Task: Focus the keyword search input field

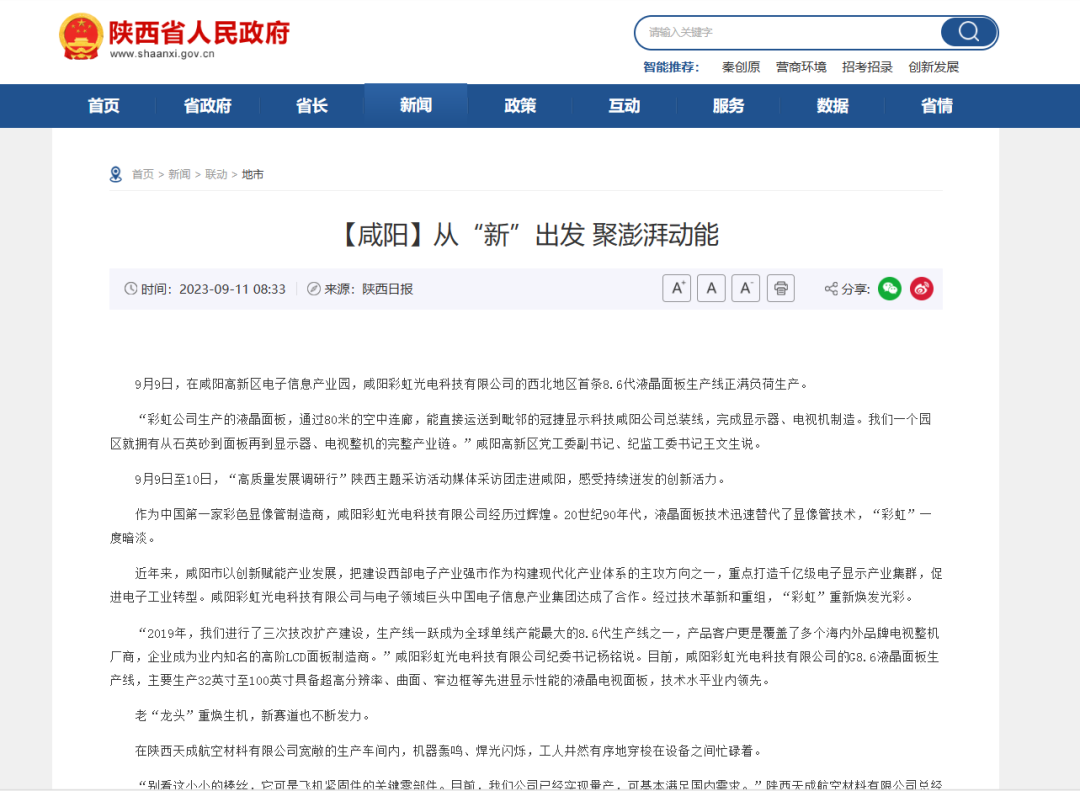Action: pyautogui.click(x=789, y=32)
